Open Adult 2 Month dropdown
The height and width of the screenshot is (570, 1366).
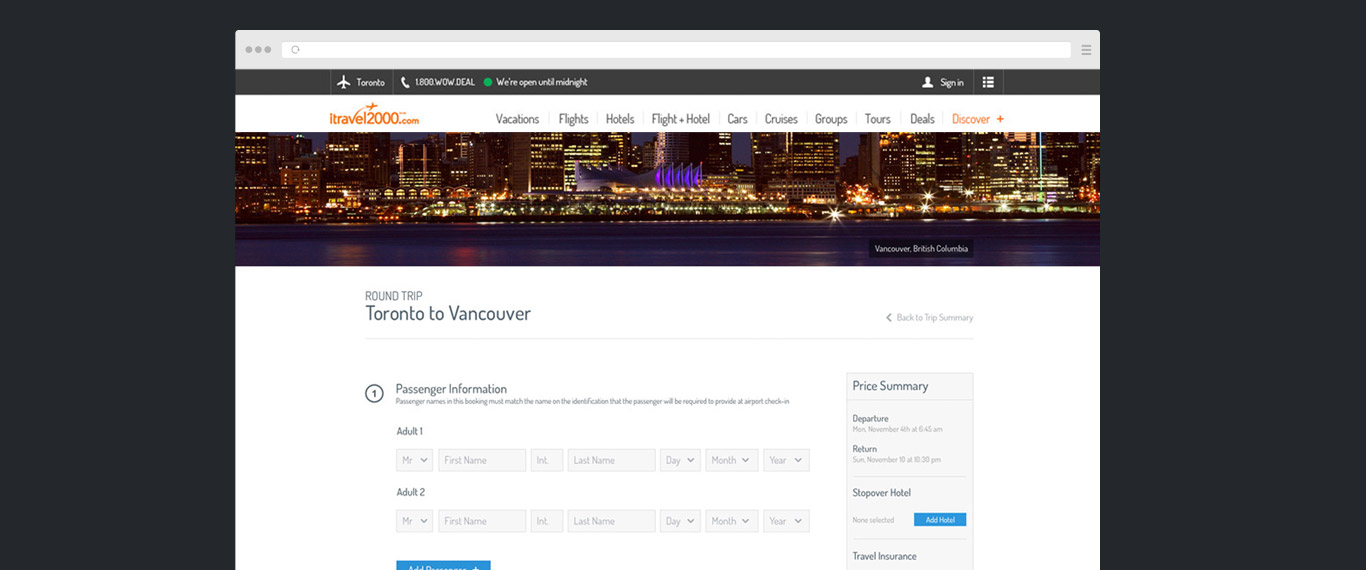pyautogui.click(x=732, y=521)
